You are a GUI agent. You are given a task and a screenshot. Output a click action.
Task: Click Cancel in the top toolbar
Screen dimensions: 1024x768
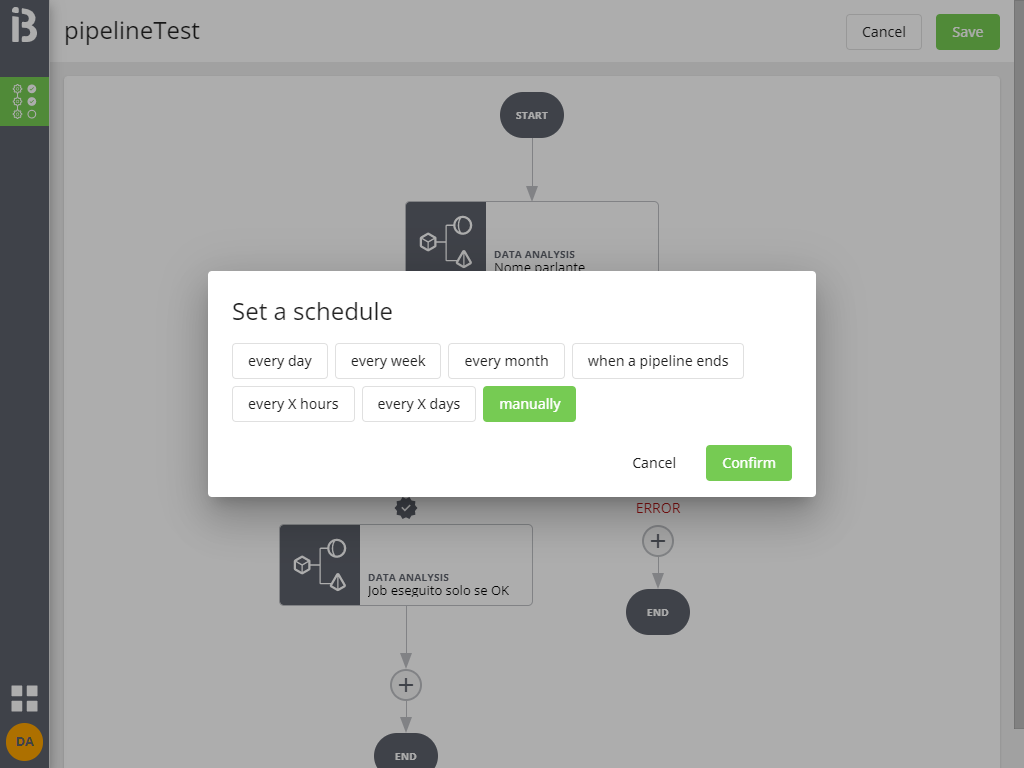tap(883, 31)
